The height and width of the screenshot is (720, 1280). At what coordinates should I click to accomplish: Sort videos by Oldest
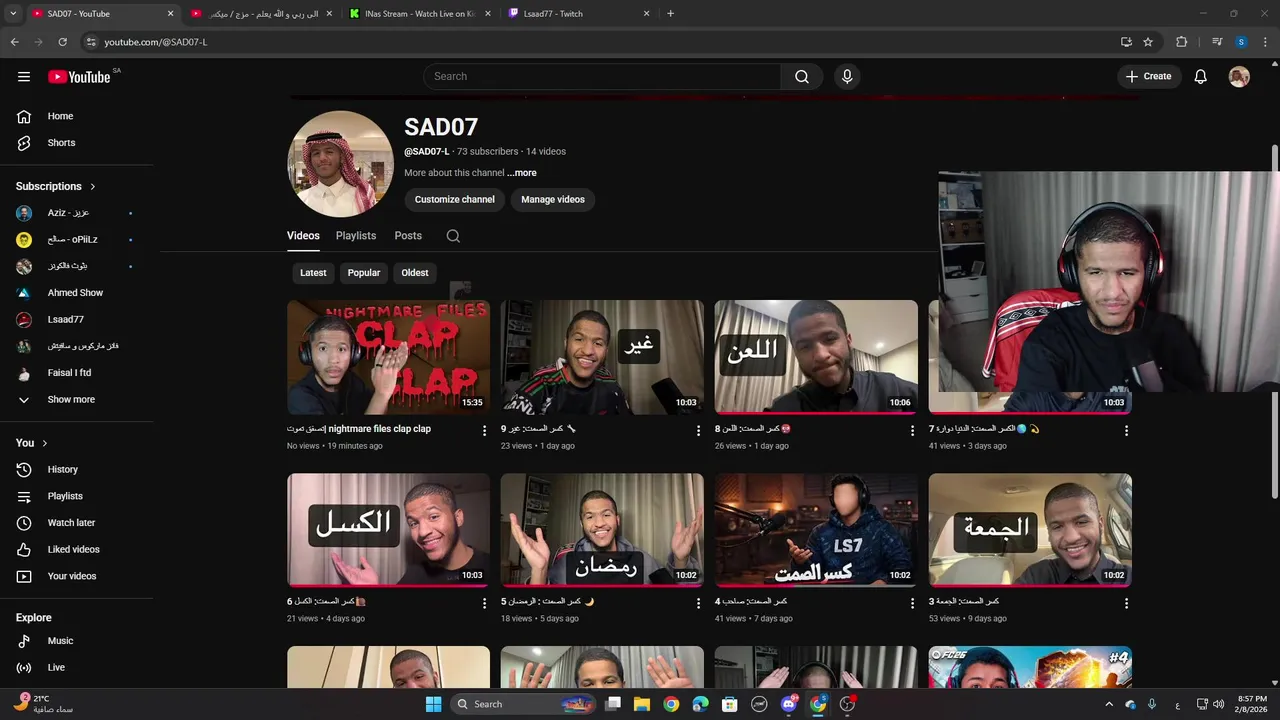[415, 273]
